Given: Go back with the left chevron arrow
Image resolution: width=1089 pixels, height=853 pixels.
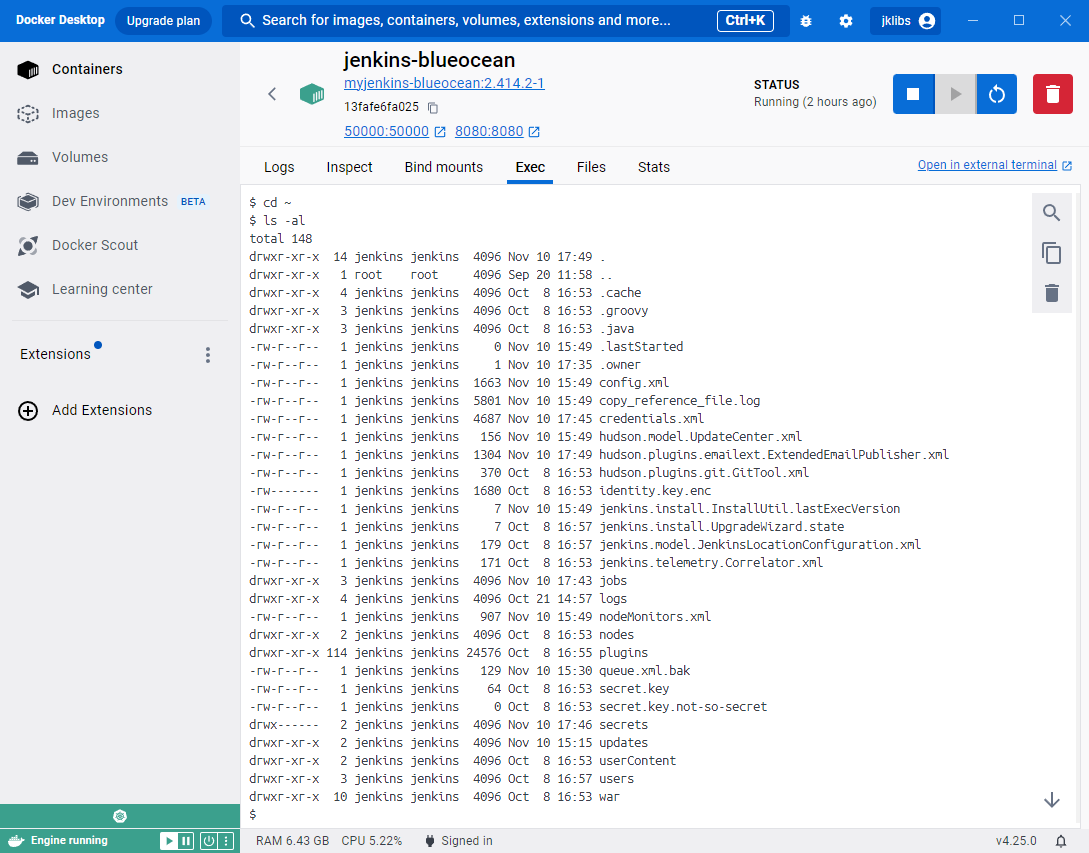Looking at the screenshot, I should tap(272, 94).
